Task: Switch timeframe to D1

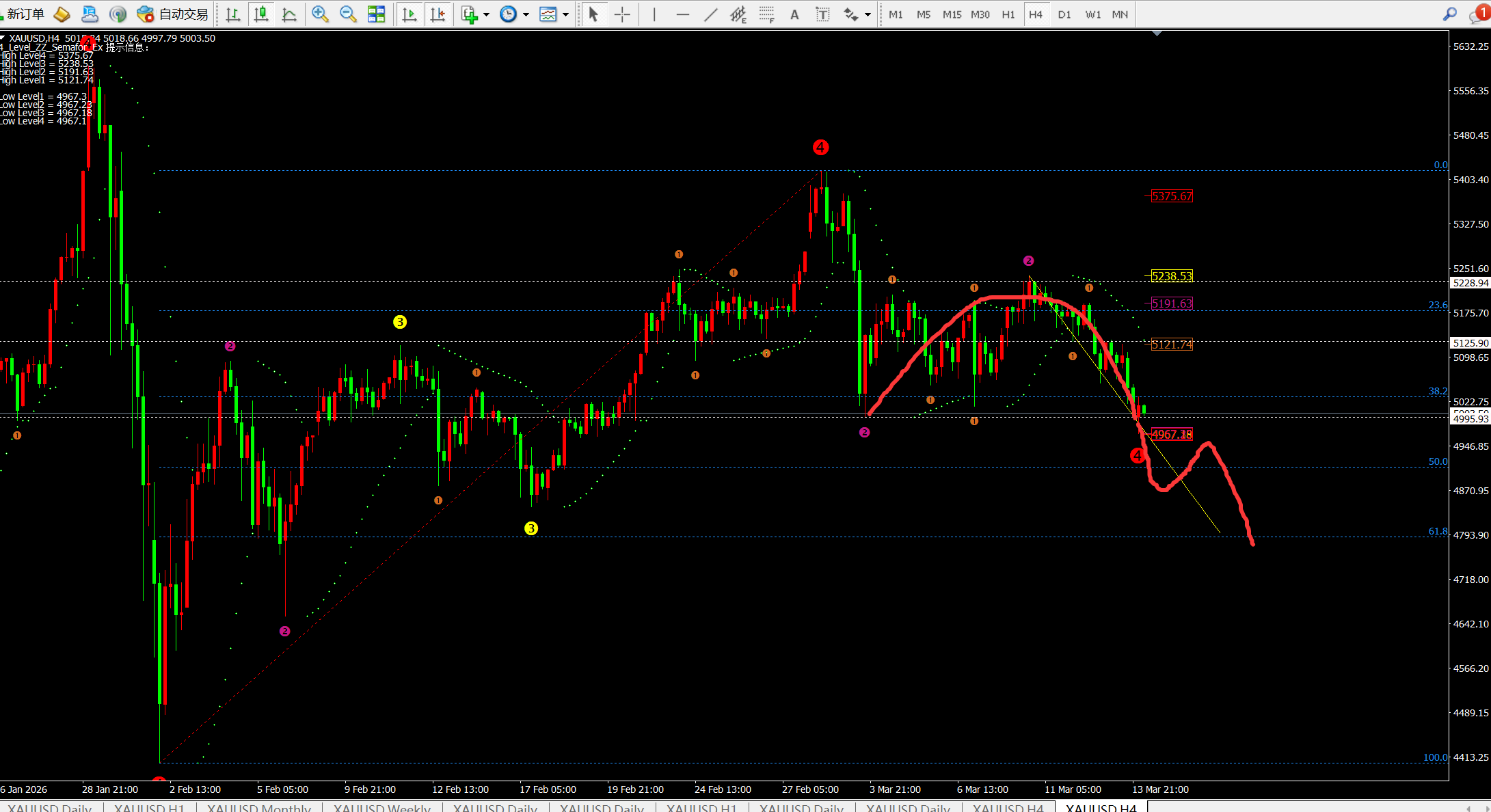Action: (1064, 14)
